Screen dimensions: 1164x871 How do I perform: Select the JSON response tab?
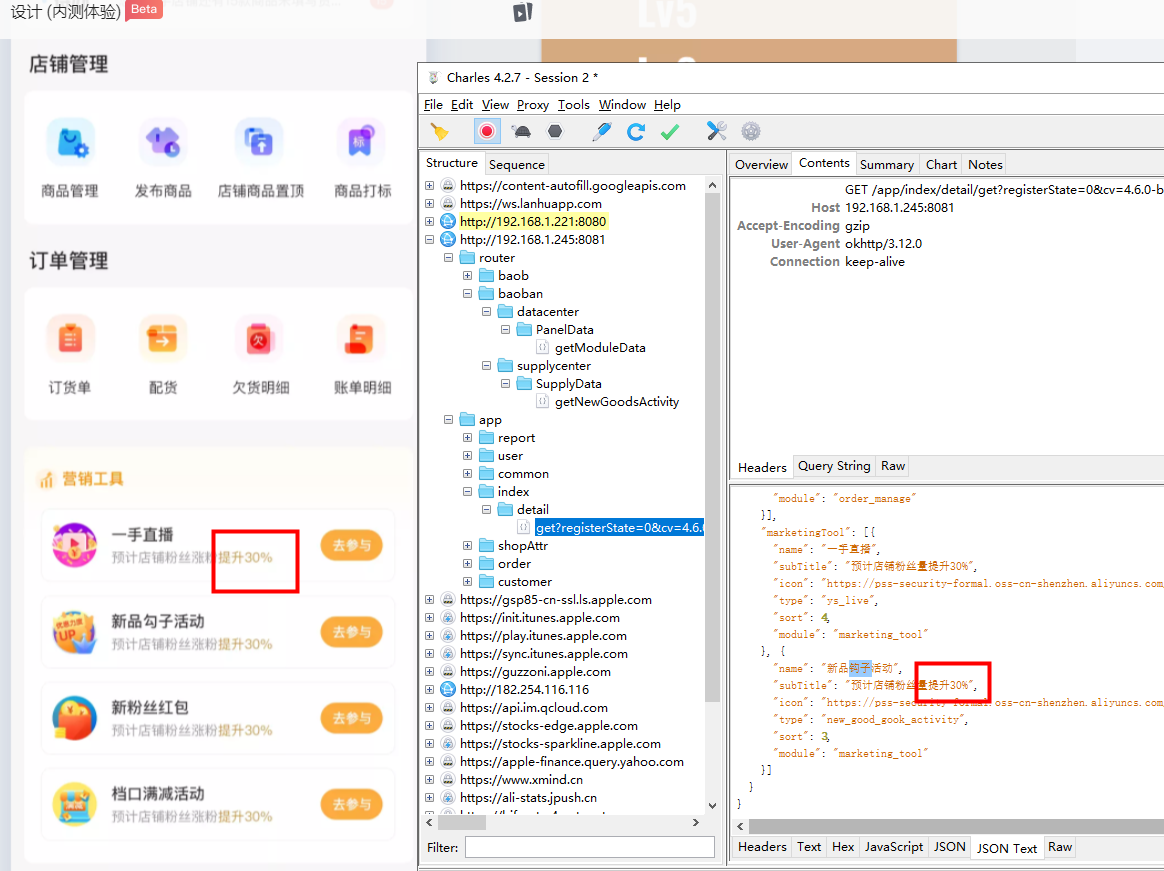pos(949,846)
